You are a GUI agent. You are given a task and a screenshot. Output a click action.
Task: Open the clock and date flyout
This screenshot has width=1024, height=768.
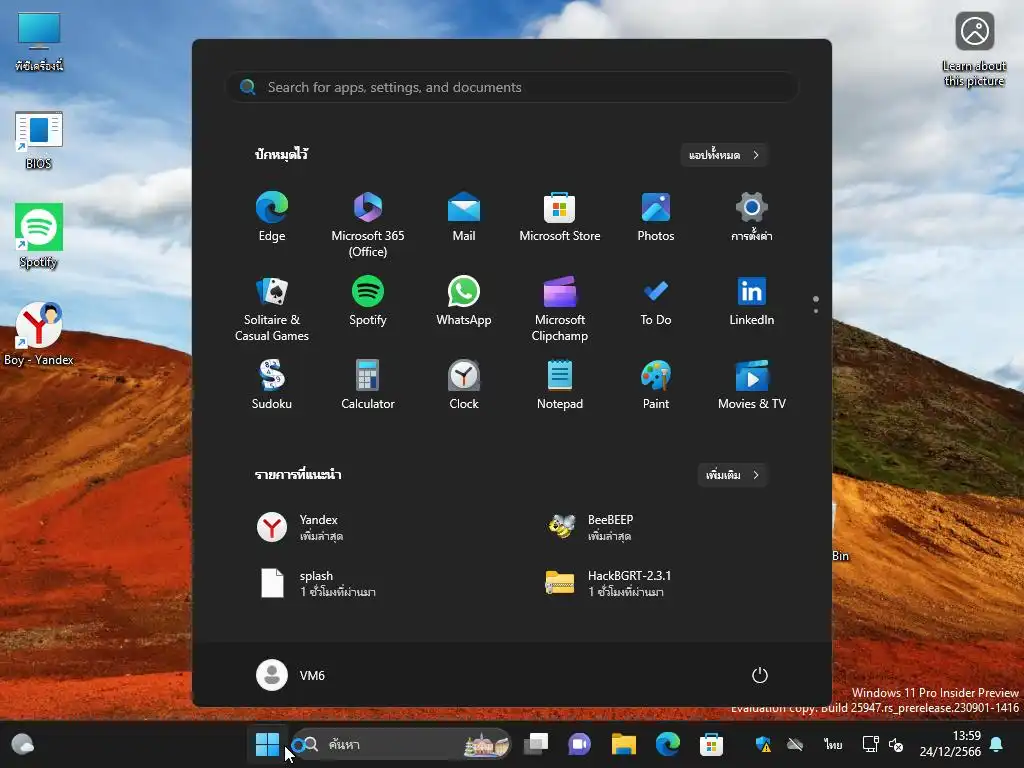coord(951,744)
